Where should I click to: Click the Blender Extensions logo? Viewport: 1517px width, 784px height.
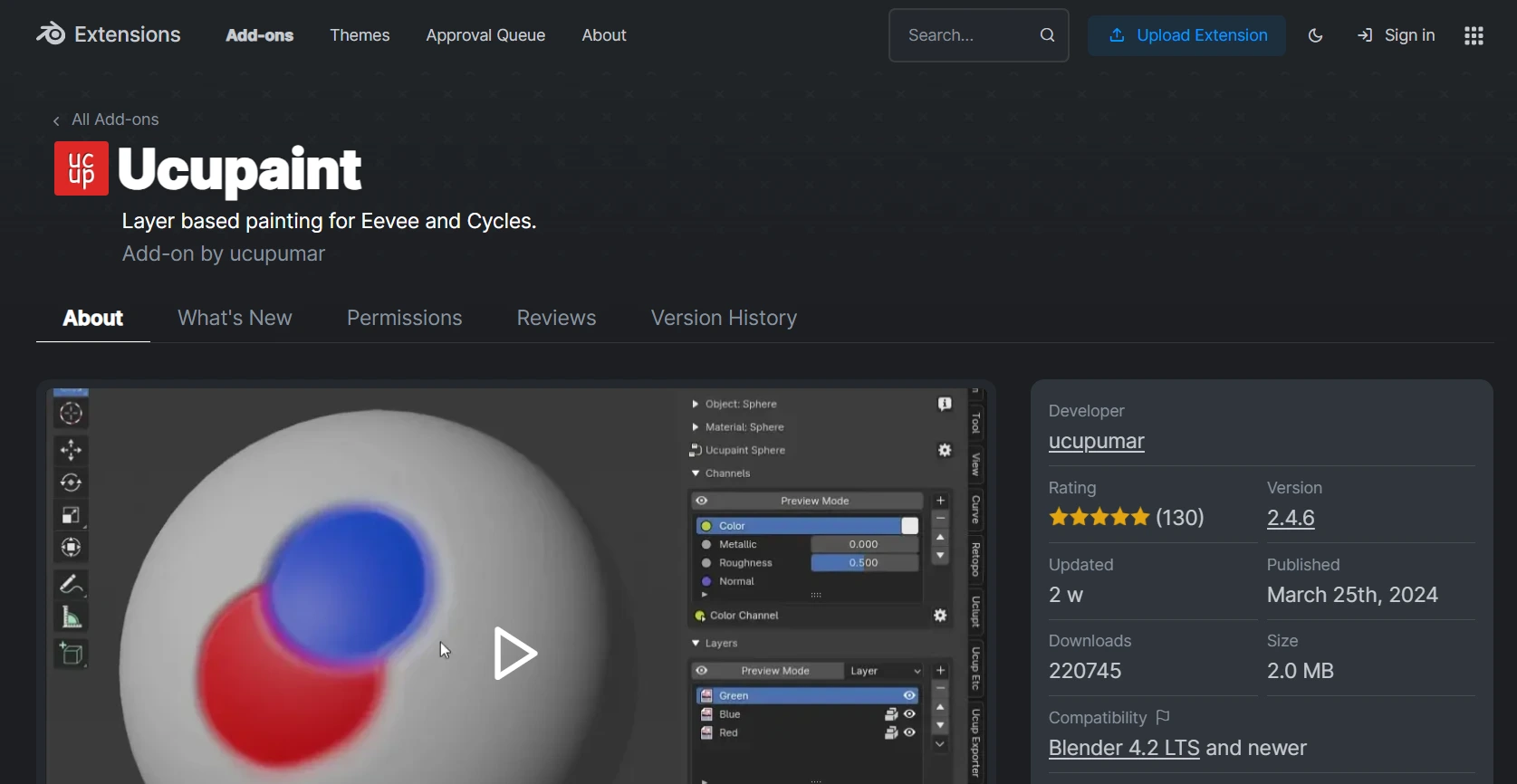[x=109, y=34]
